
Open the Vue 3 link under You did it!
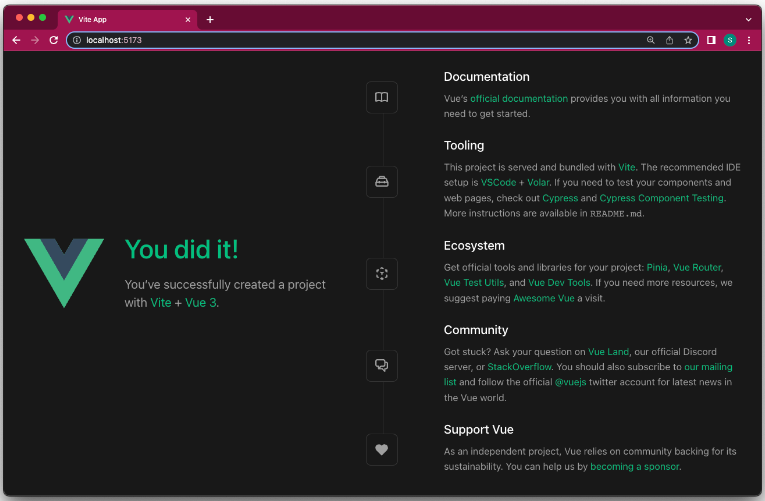click(201, 303)
